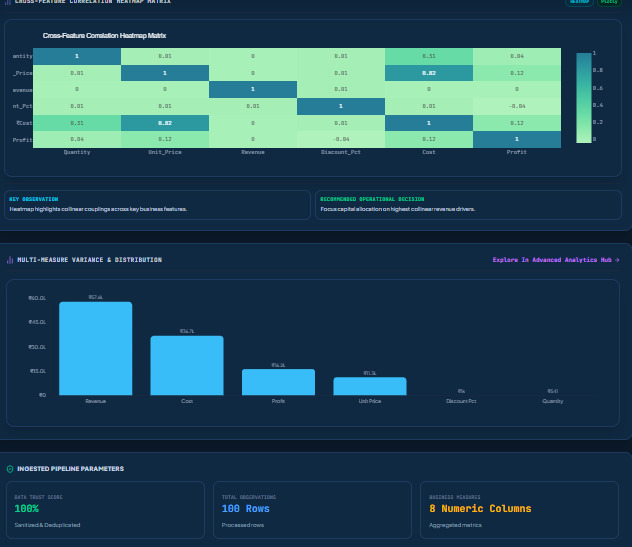Click the 0.82 cell in the Unit_Price row, Cost column

click(x=429, y=73)
